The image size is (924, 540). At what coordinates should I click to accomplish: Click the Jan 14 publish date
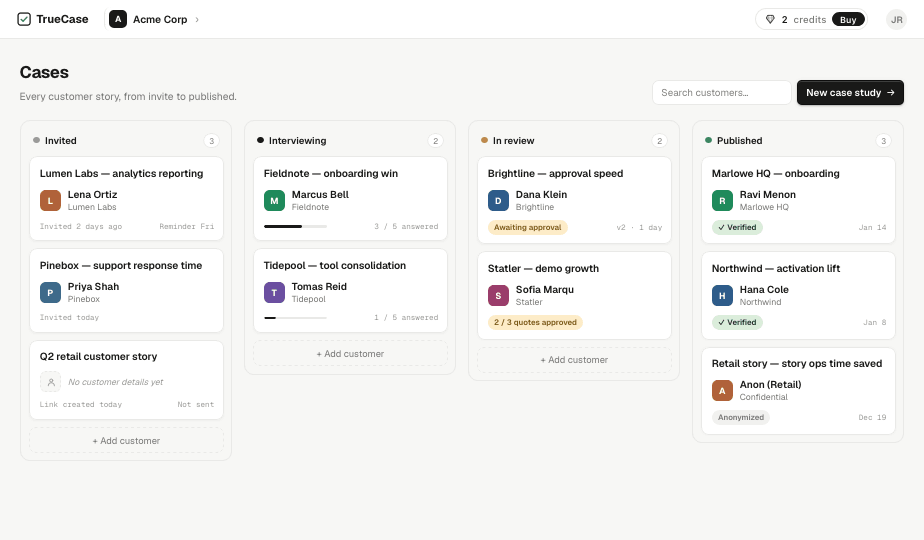(x=872, y=228)
